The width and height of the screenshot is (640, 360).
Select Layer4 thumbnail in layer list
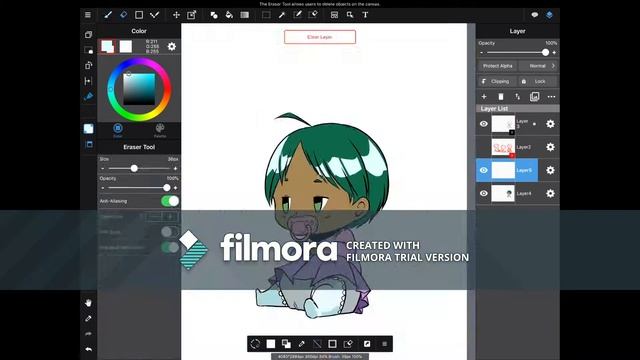[503, 193]
